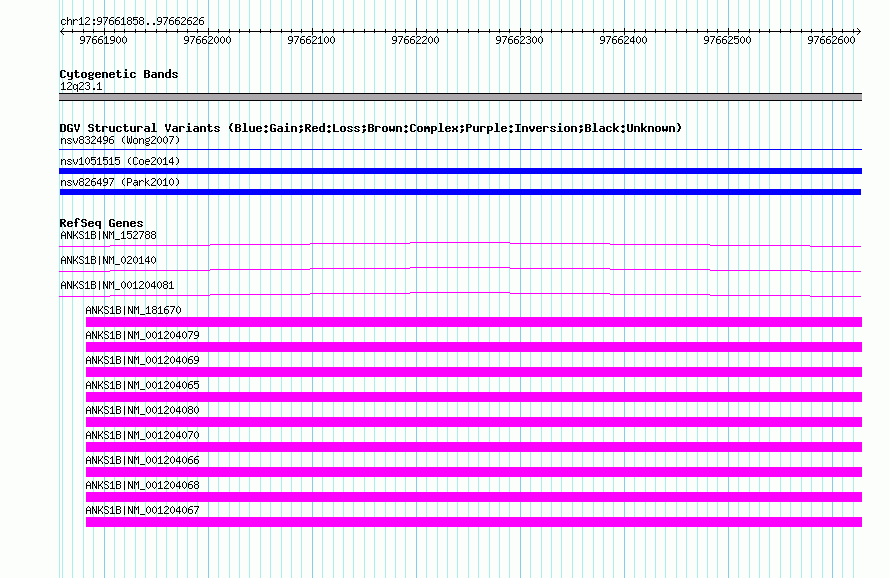Screen dimensions: 890x578
Task: Click the magenta NM_001204069 exon bar
Action: coord(473,372)
